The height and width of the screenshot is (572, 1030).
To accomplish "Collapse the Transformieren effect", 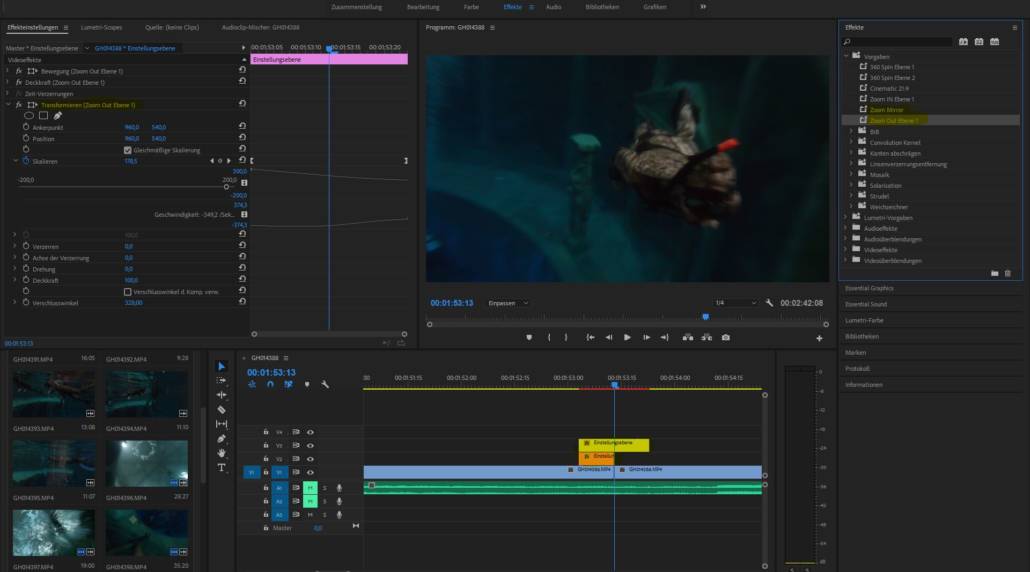I will coord(8,104).
